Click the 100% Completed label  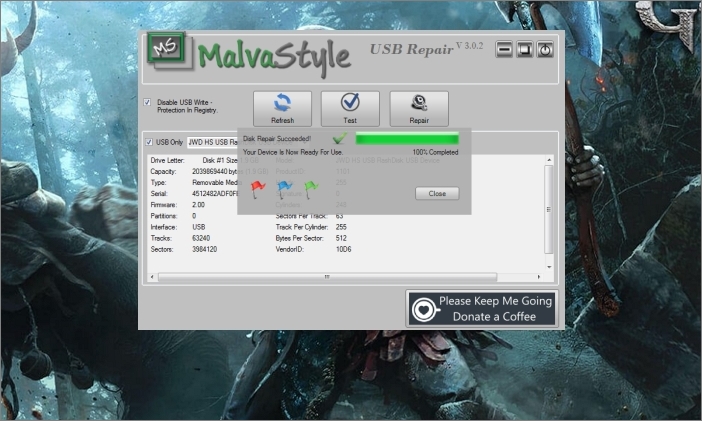(435, 152)
